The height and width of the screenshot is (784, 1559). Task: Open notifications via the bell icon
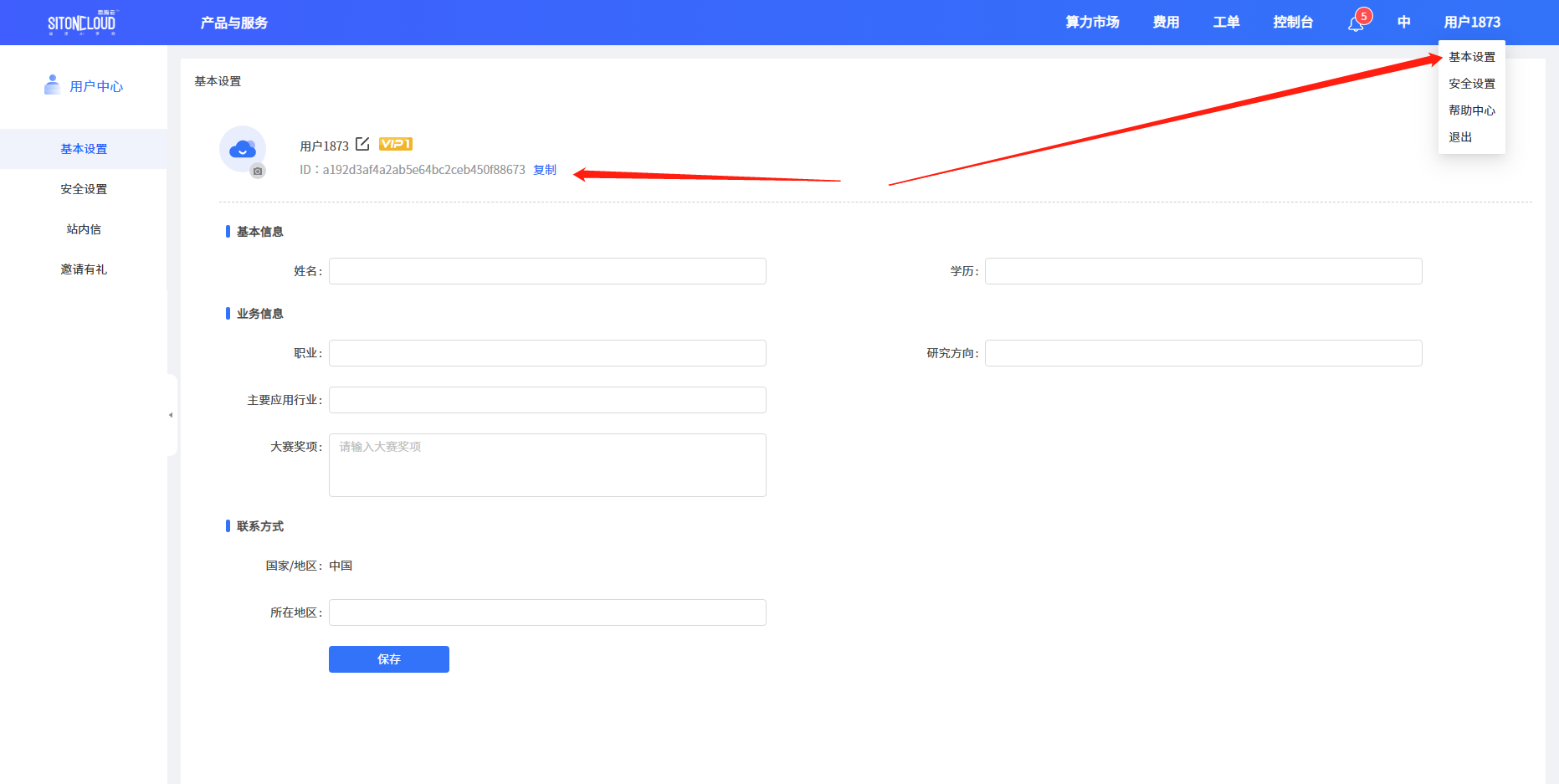coord(1354,23)
